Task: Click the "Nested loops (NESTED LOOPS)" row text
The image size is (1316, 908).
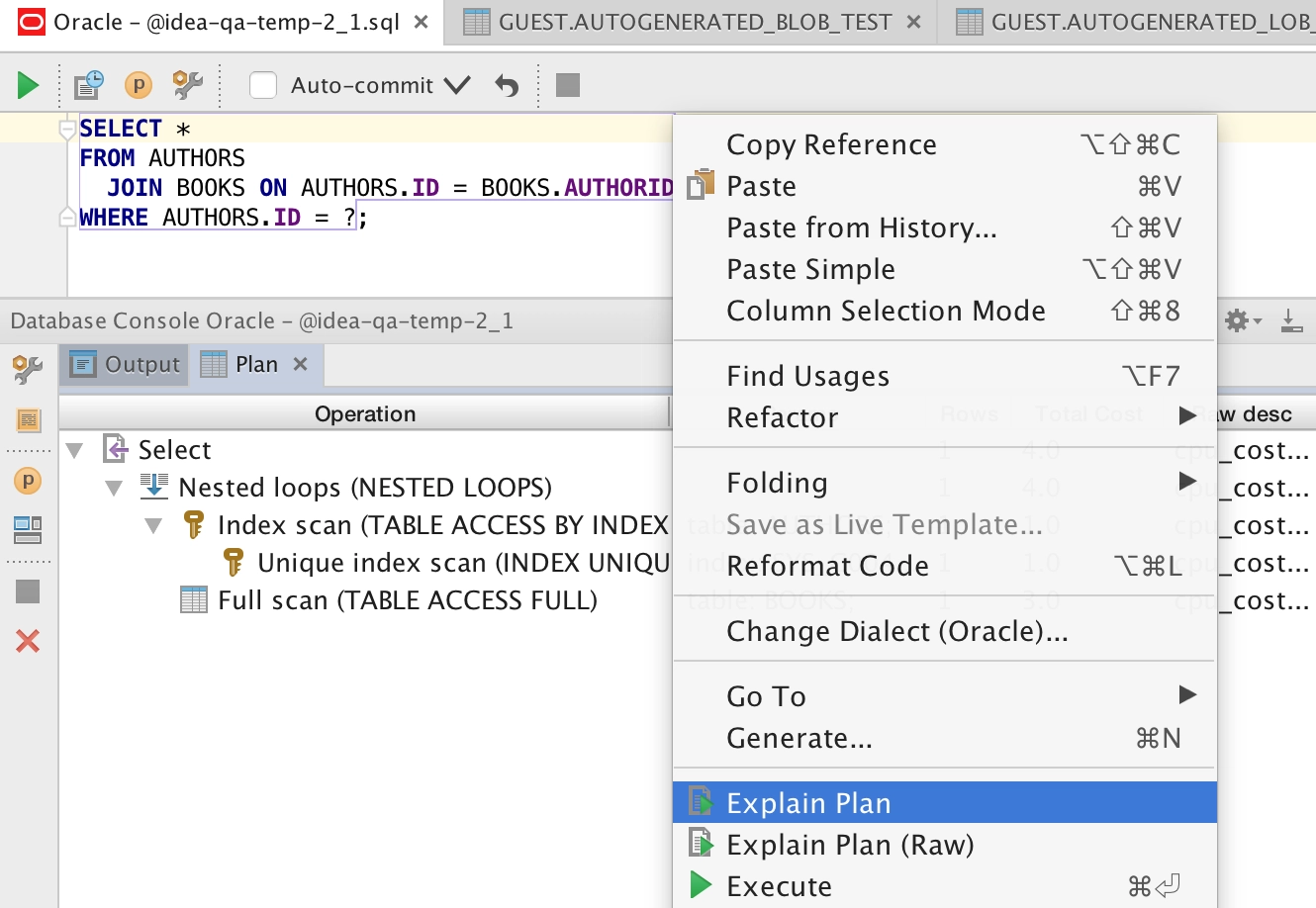Action: [x=365, y=487]
